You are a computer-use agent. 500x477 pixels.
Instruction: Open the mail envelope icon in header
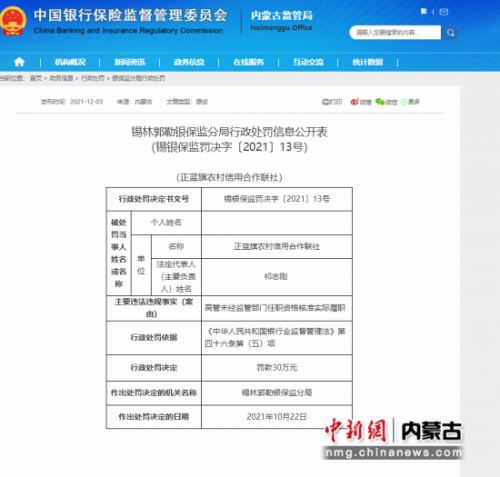(444, 12)
